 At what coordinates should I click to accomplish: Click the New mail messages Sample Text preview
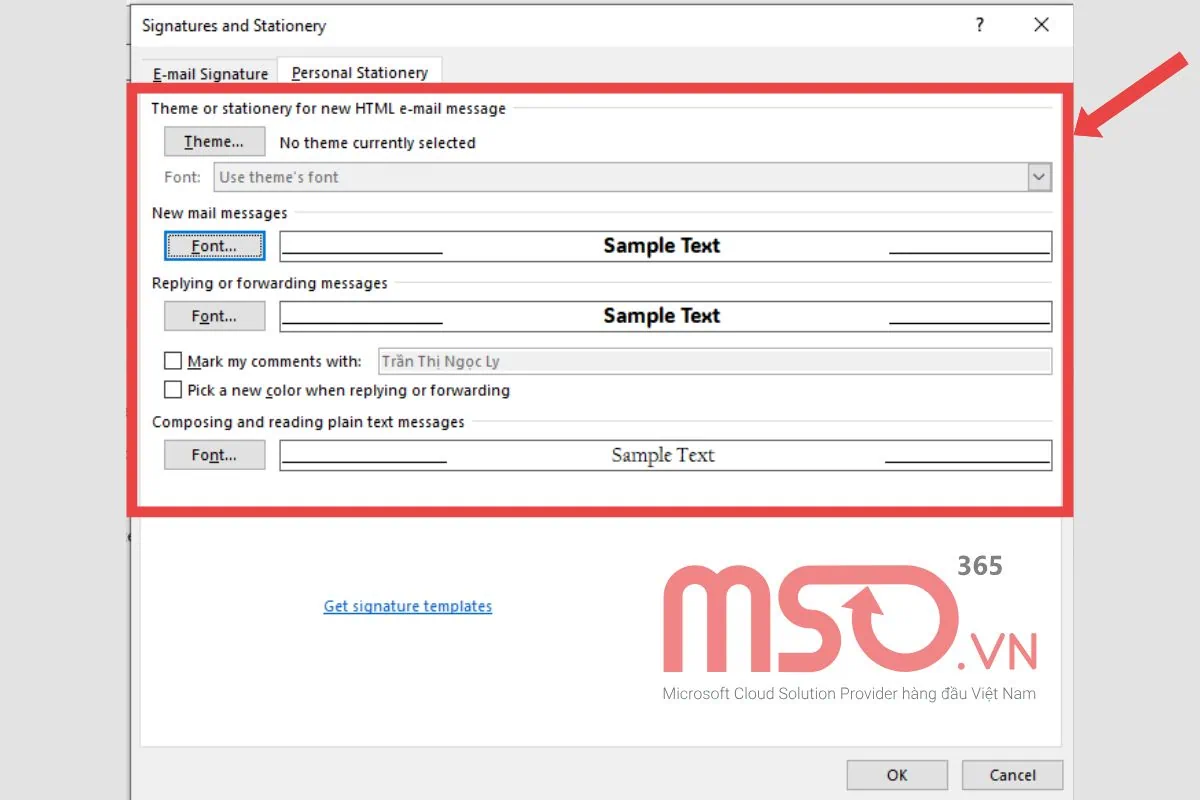tap(664, 246)
